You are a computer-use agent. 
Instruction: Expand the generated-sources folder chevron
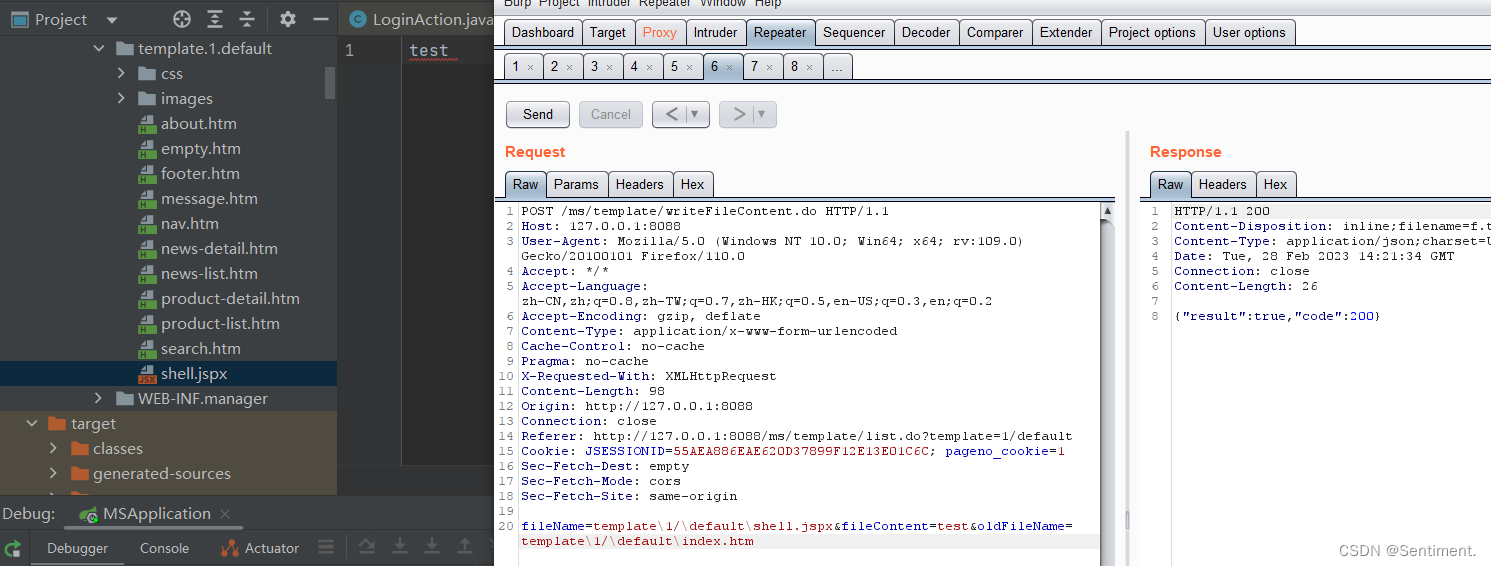(53, 474)
